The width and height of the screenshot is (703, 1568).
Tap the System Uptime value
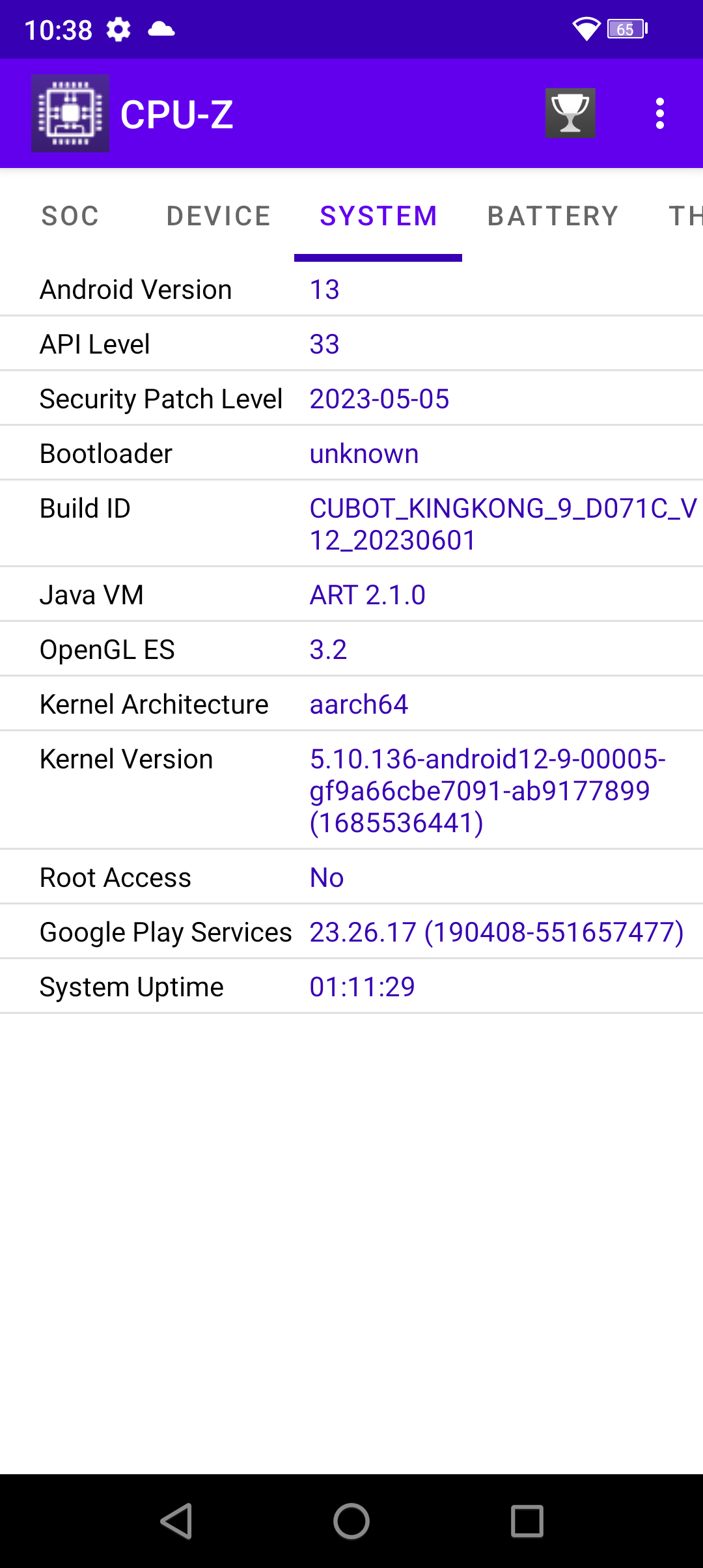(x=362, y=987)
